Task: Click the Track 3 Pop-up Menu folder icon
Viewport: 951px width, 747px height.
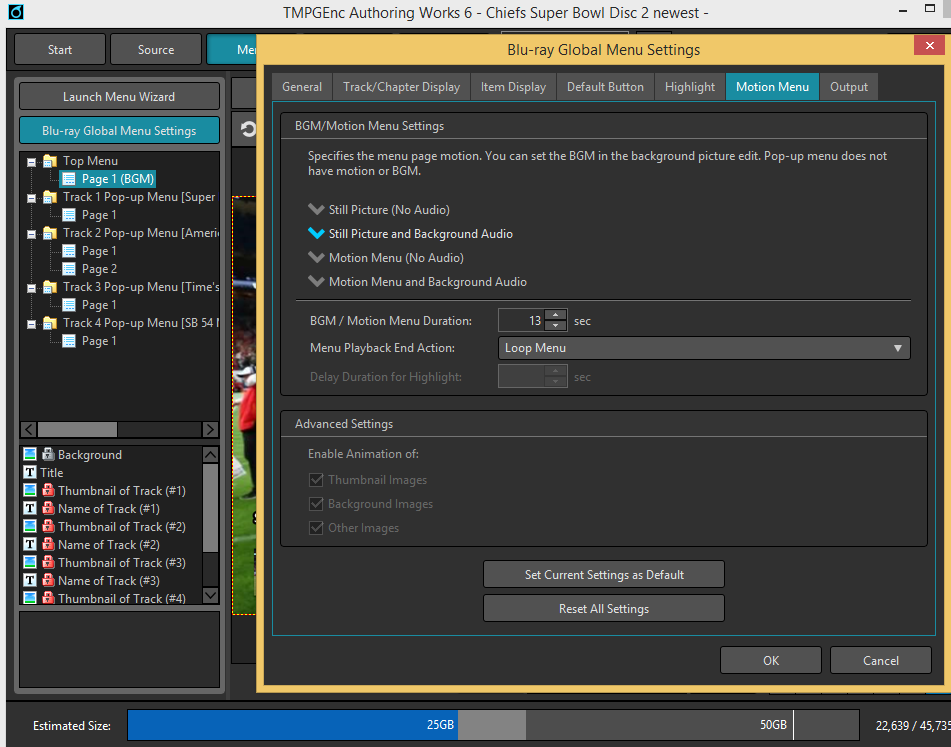Action: 50,287
